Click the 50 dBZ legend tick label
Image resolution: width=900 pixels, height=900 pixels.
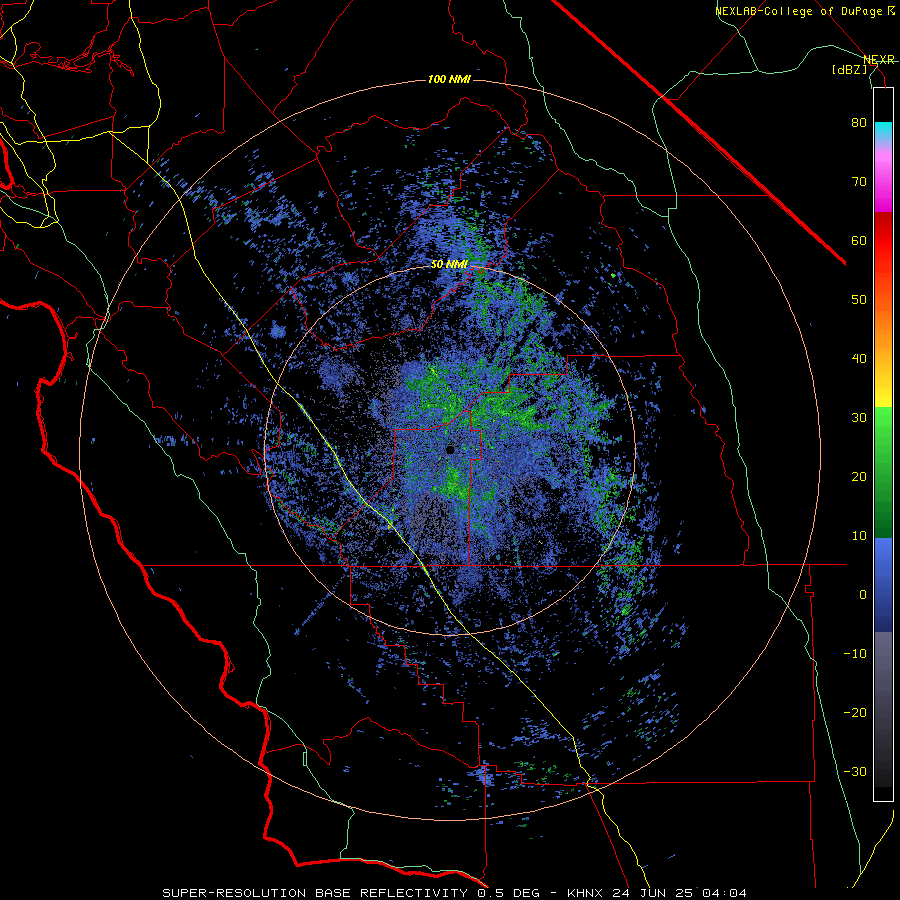coord(859,300)
